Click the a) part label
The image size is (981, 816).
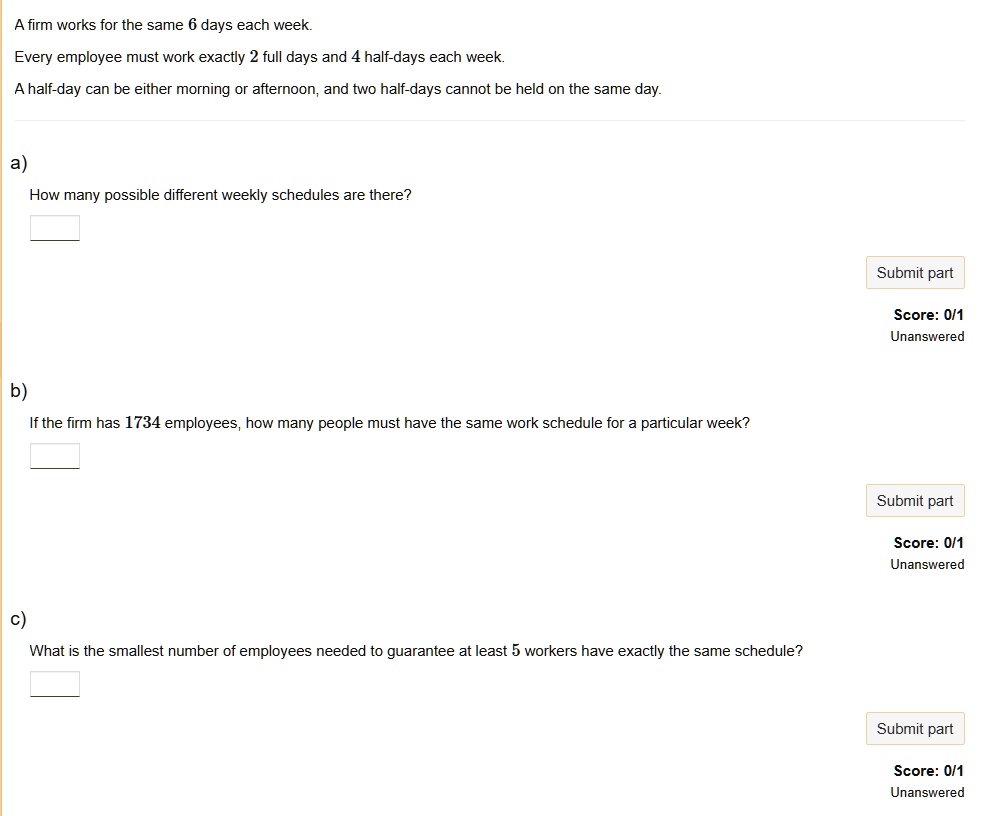click(x=19, y=163)
